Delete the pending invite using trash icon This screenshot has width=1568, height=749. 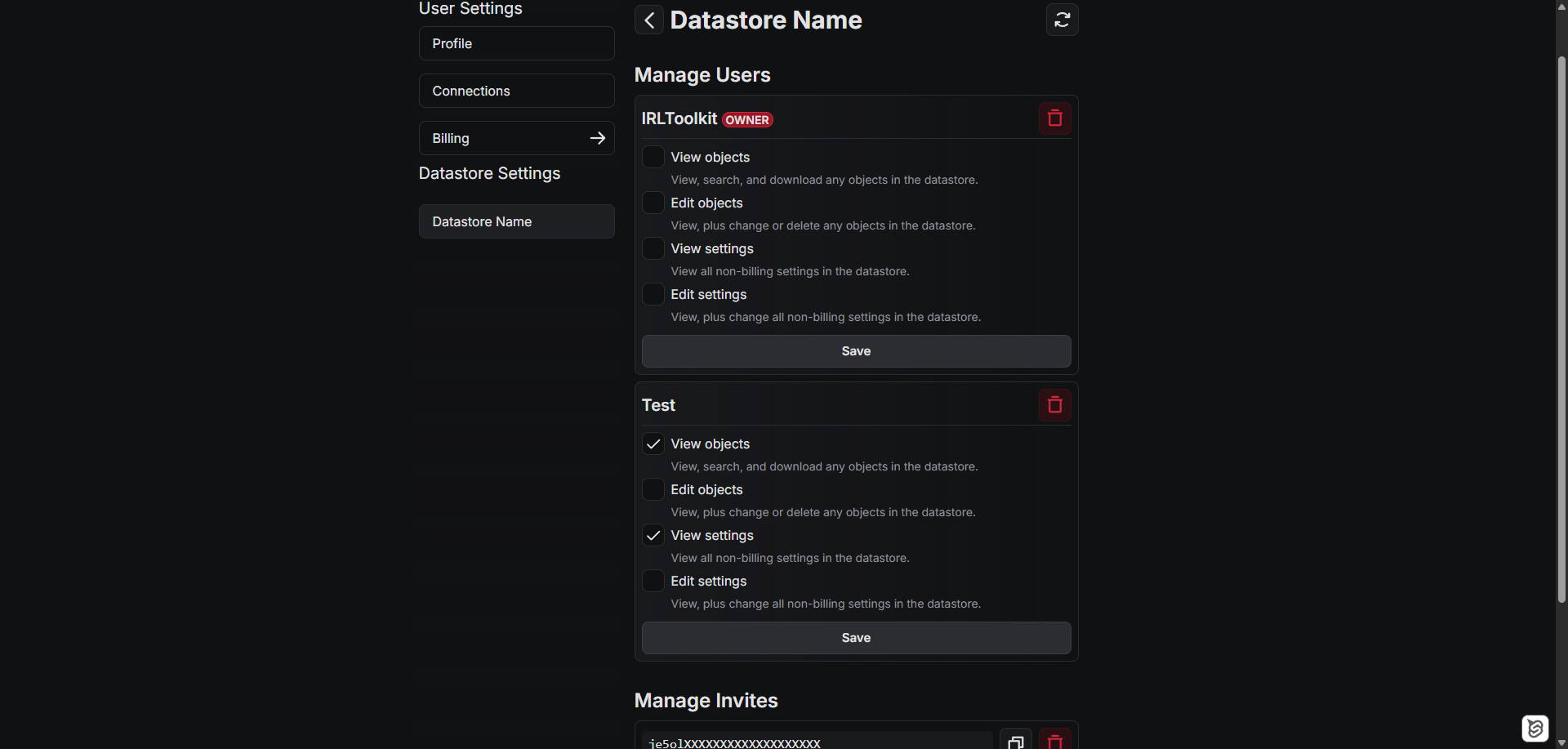[1054, 742]
